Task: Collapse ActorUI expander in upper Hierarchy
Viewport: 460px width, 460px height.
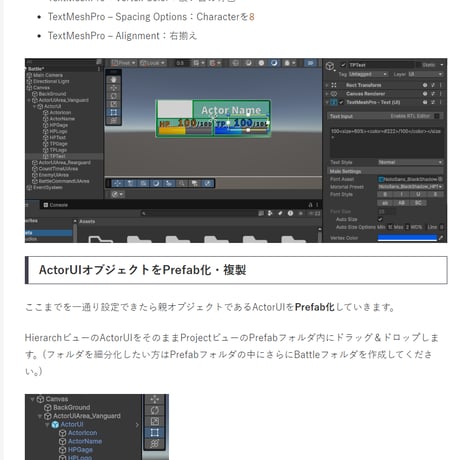Action: (x=34, y=106)
